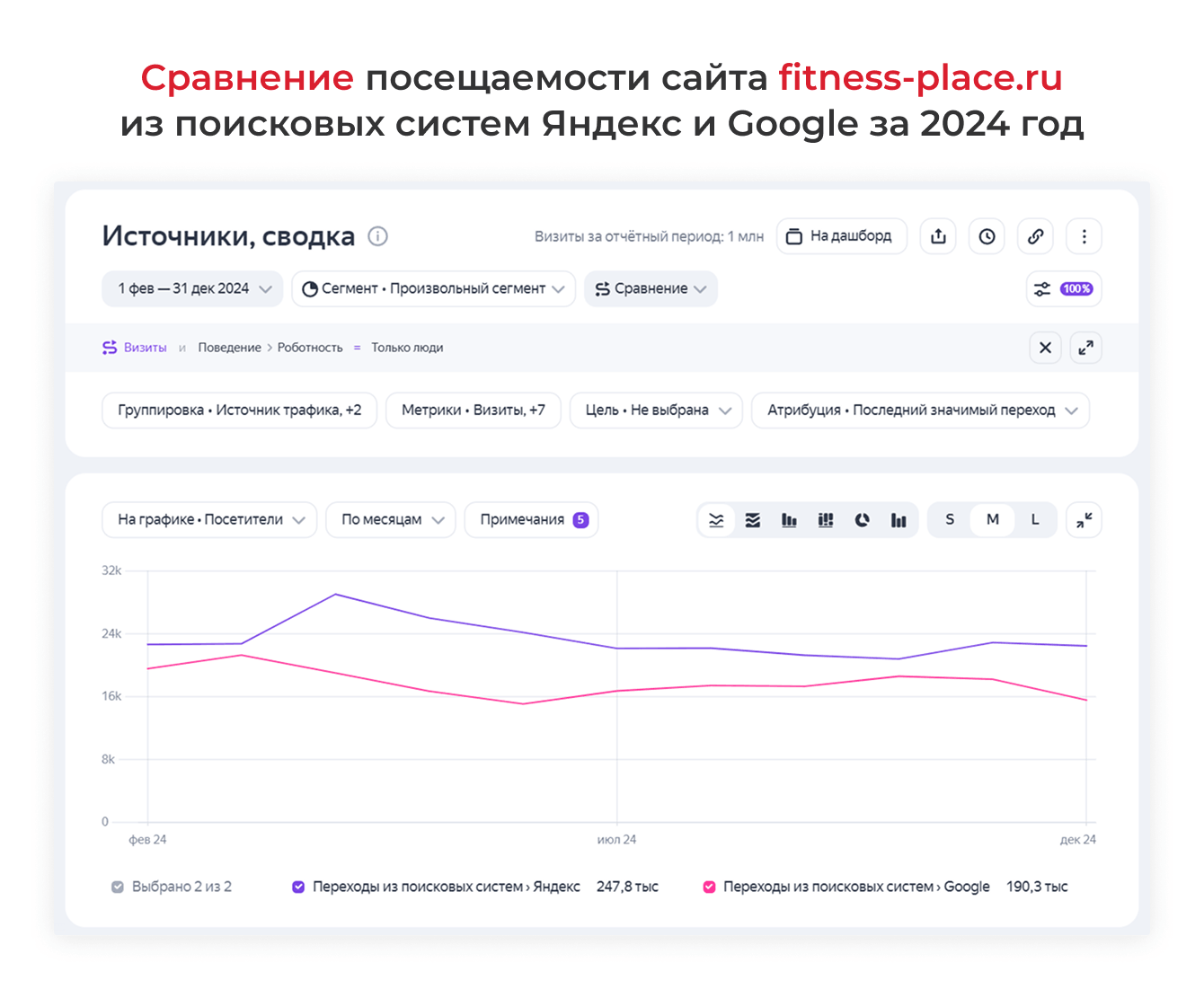This screenshot has width=1204, height=989.
Task: Click the "247,8 тыс" Яндекс total
Action: click(x=627, y=887)
